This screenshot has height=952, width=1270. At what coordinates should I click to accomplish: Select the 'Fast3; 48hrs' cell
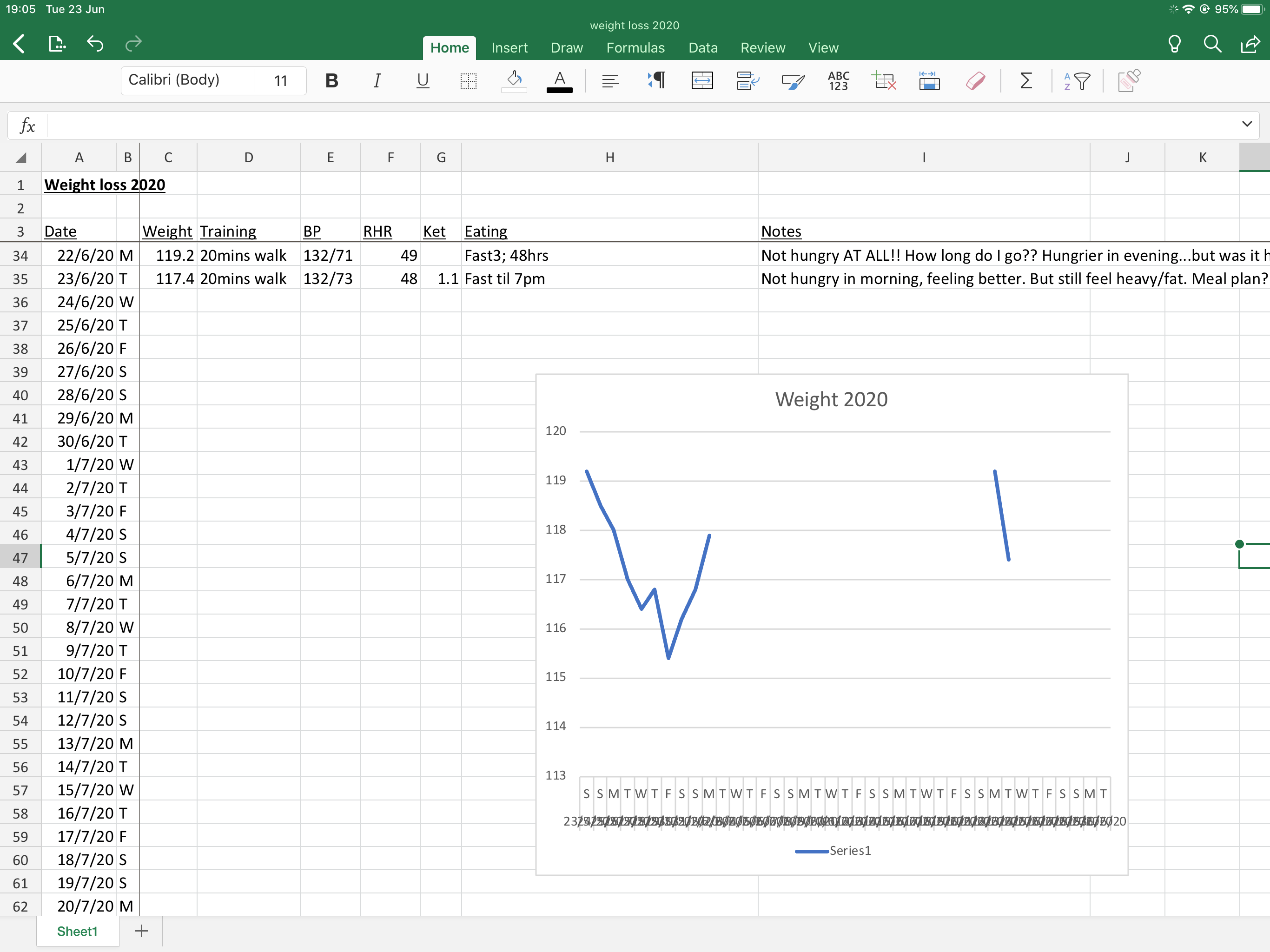(610, 256)
